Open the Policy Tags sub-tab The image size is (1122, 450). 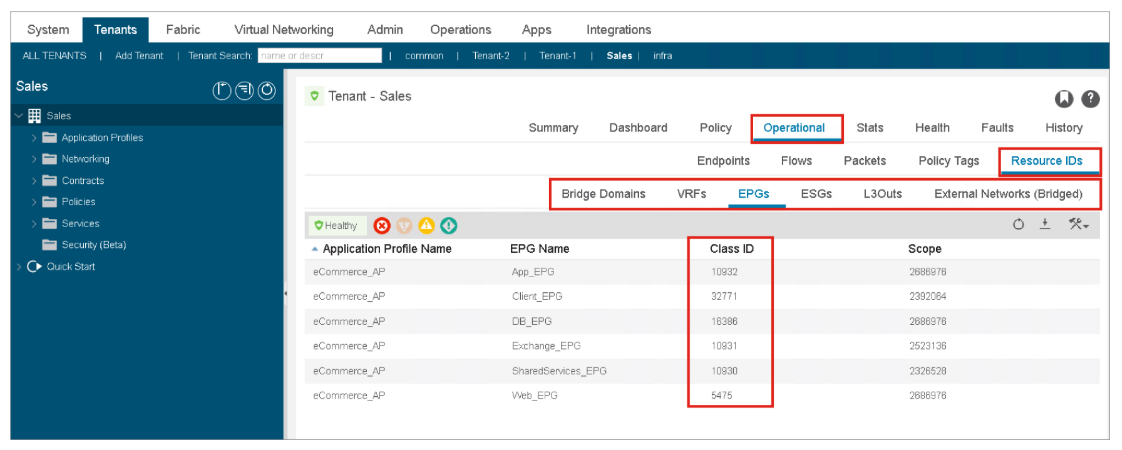coord(949,160)
